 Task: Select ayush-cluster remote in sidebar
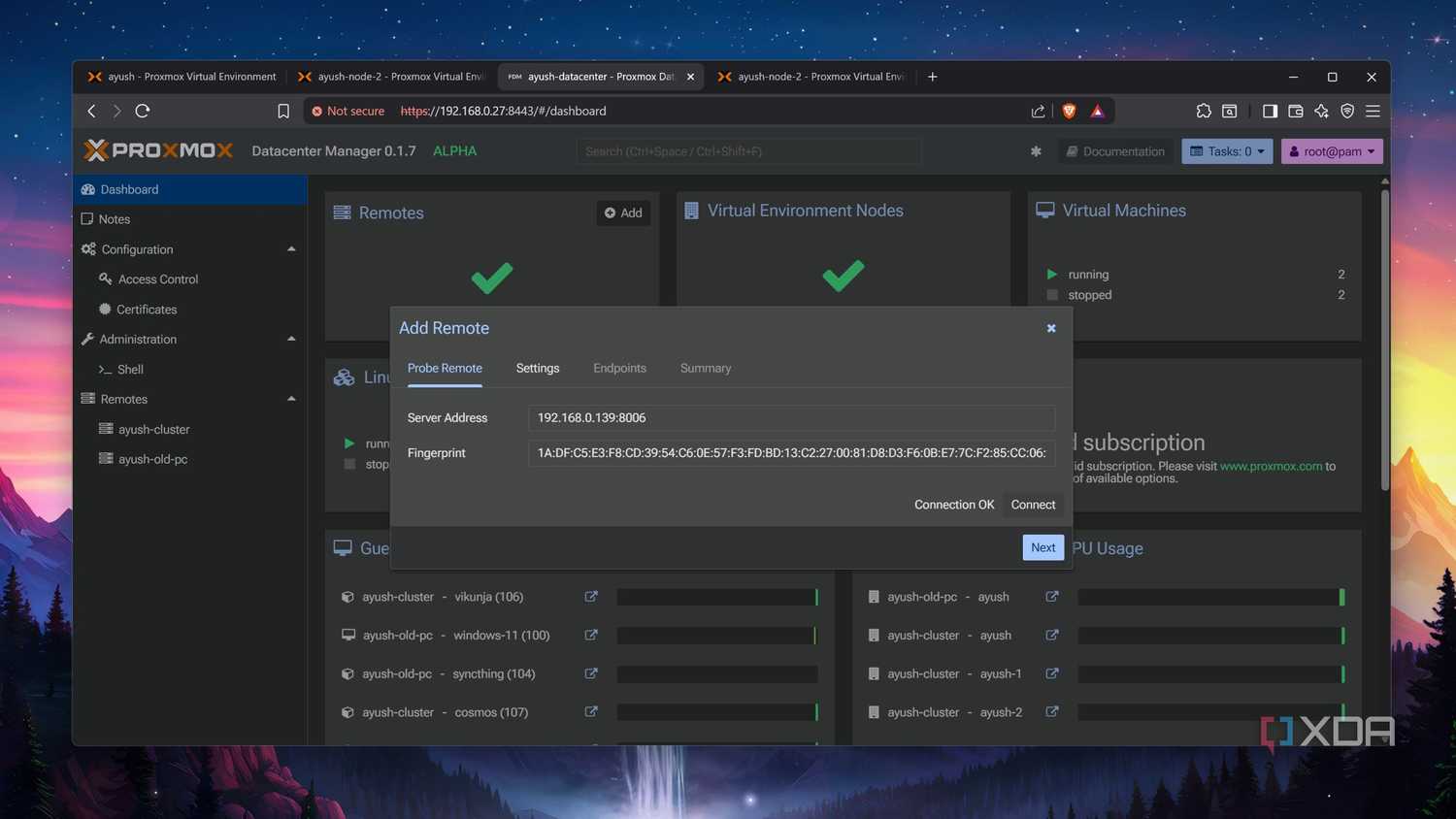coord(190,429)
